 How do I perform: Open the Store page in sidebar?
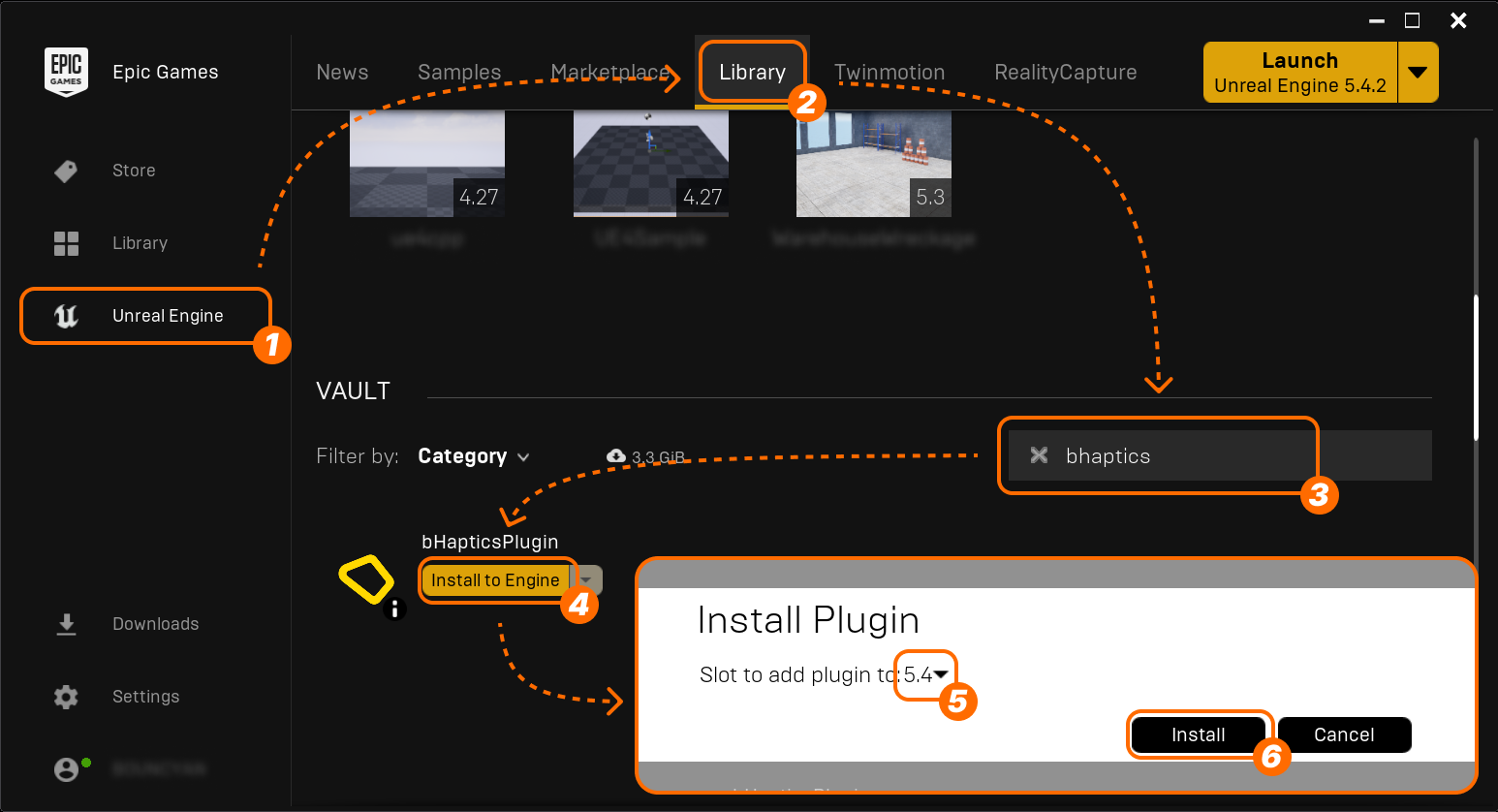[x=134, y=171]
